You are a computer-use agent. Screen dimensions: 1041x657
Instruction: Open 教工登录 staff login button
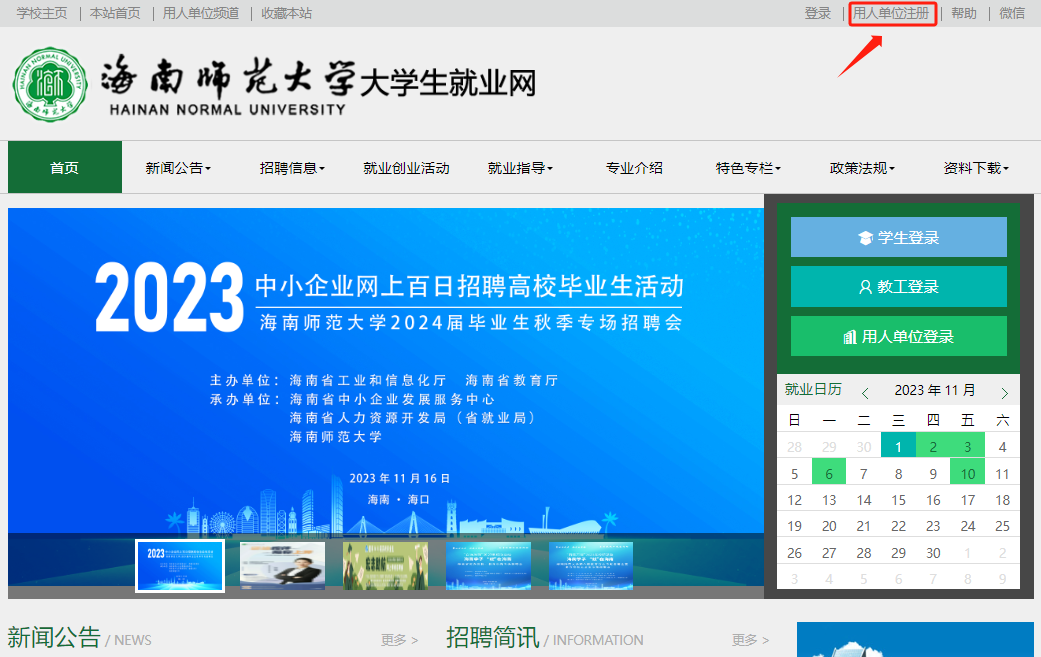pyautogui.click(x=898, y=287)
